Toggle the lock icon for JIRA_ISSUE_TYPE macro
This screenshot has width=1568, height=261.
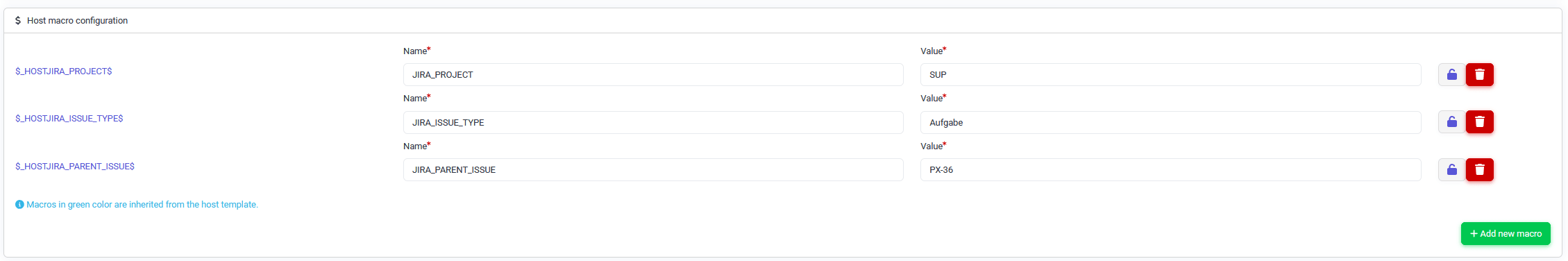(x=1452, y=122)
